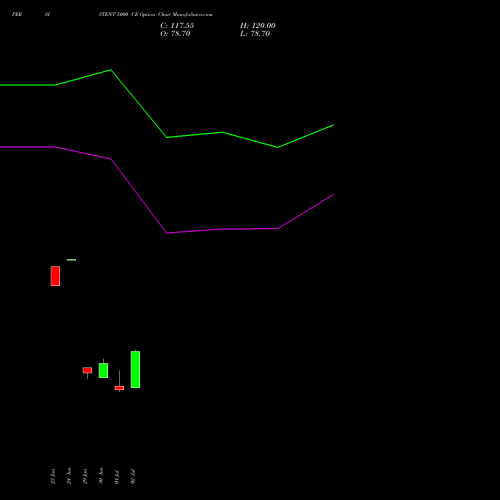This screenshot has height=500, width=500.
Task: Click the 30 Jun date axis label
Action: 101,476
